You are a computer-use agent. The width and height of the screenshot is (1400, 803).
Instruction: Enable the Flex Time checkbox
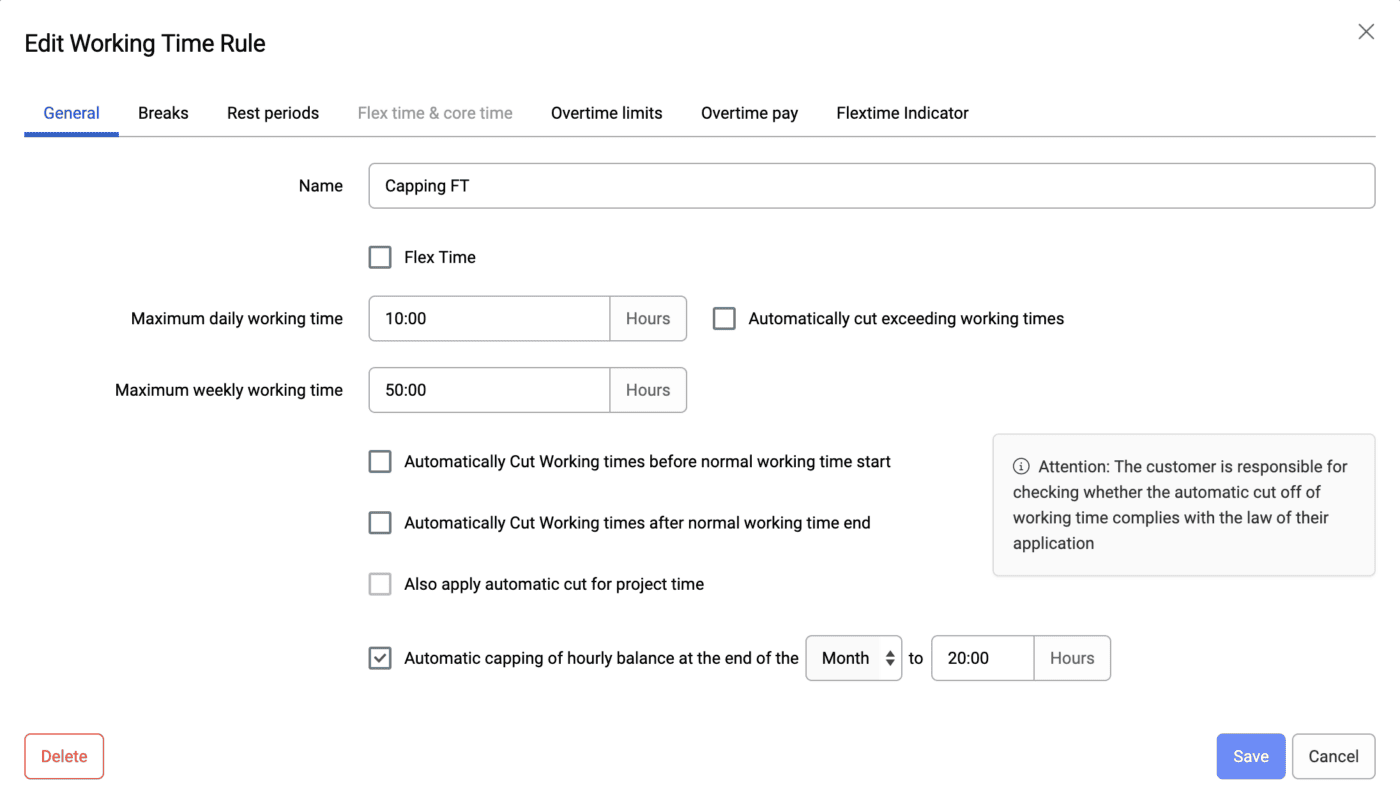tap(380, 257)
